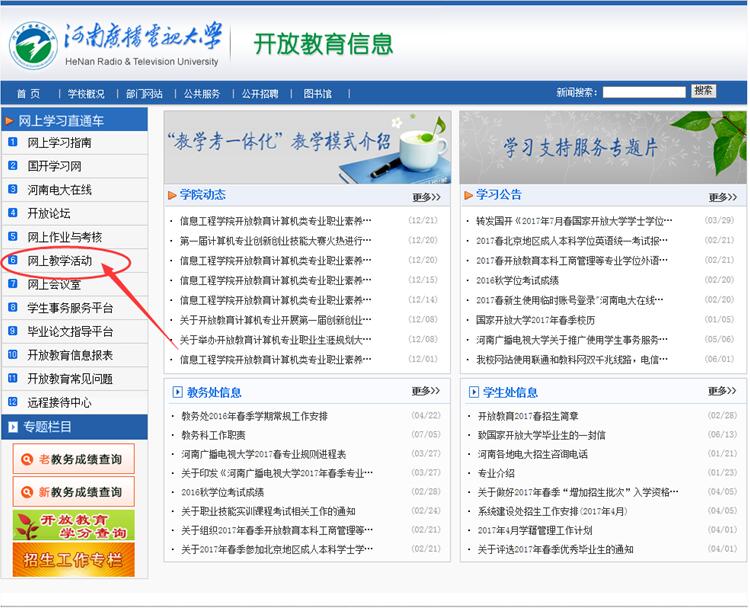Select 公共服务 in the top navigation
Viewport: 750px width, 608px height.
point(201,94)
